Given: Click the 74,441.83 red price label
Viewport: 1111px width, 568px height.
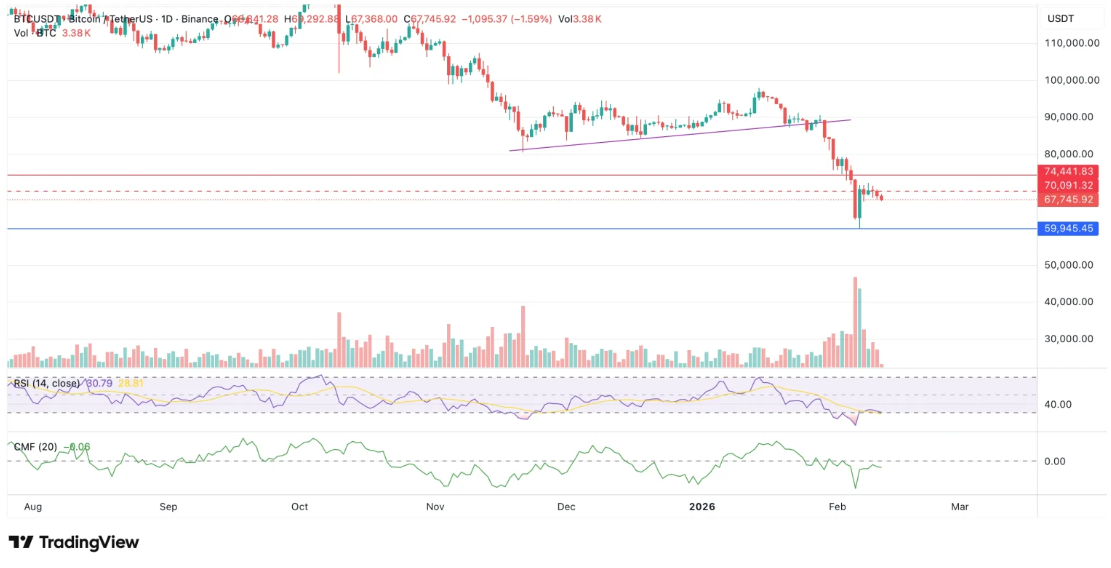Looking at the screenshot, I should [x=1070, y=172].
